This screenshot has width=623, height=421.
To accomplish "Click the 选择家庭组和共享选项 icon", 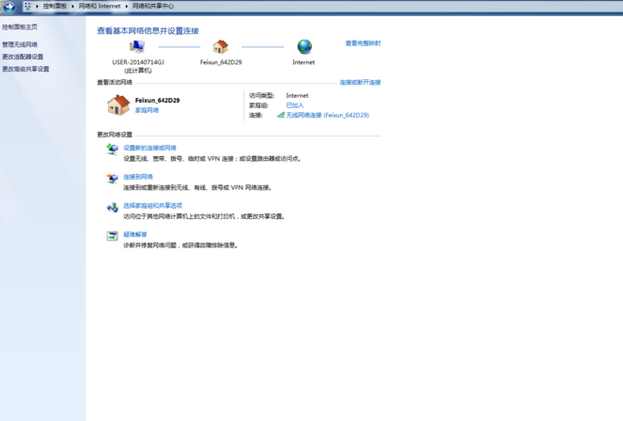I will coord(112,207).
